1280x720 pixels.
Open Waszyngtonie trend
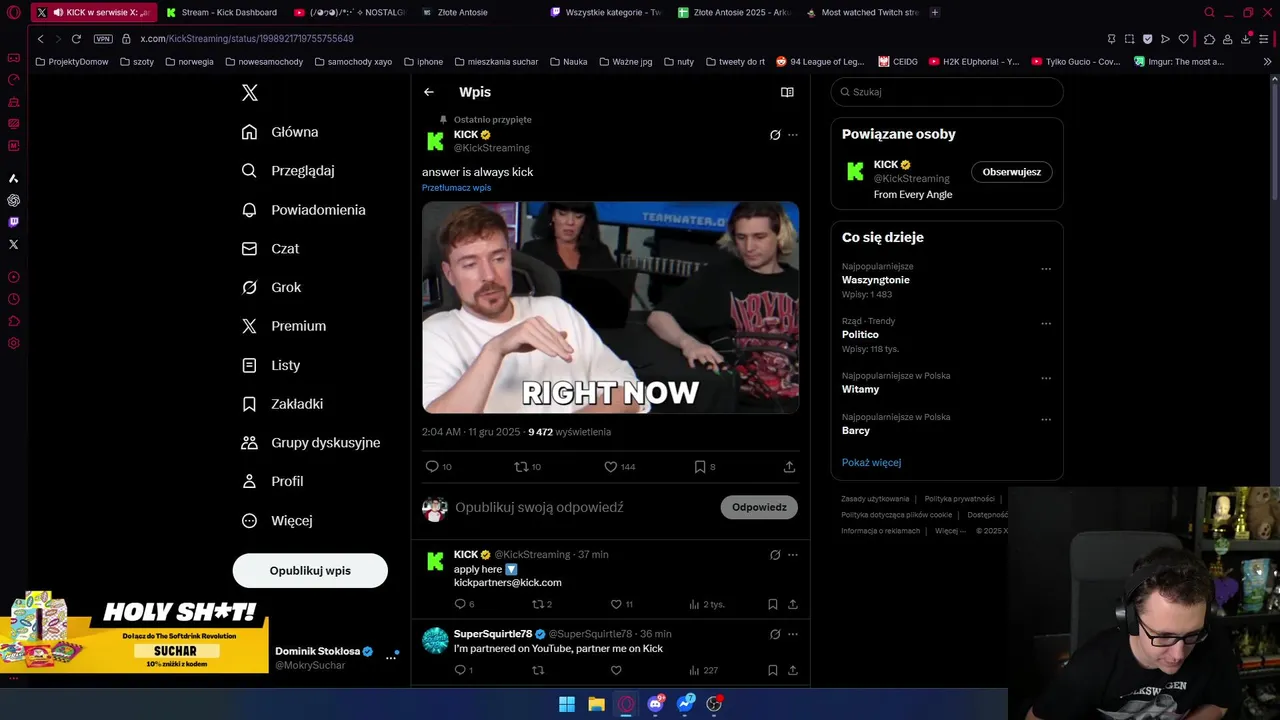click(876, 280)
